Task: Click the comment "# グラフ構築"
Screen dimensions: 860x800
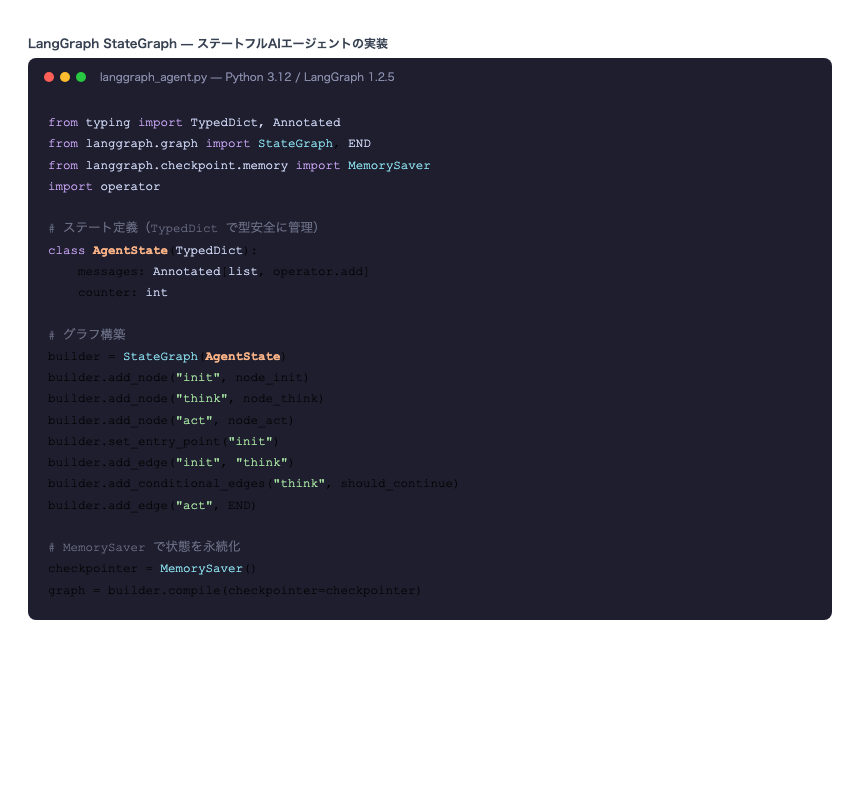Action: point(87,334)
